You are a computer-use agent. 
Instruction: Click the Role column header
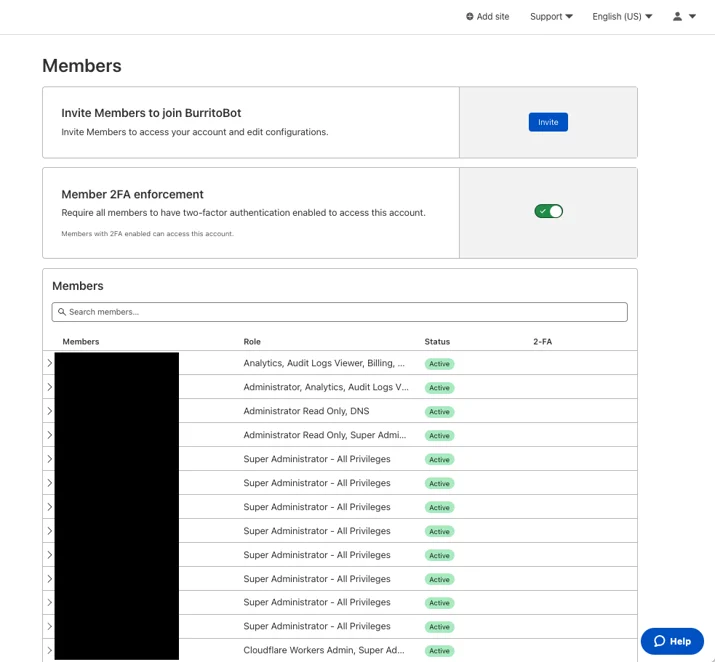point(252,341)
